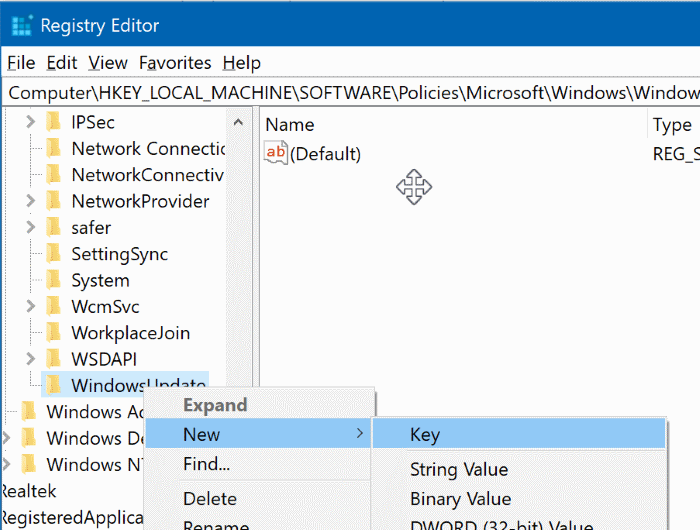
Task: Click the Type column header
Action: (x=672, y=125)
